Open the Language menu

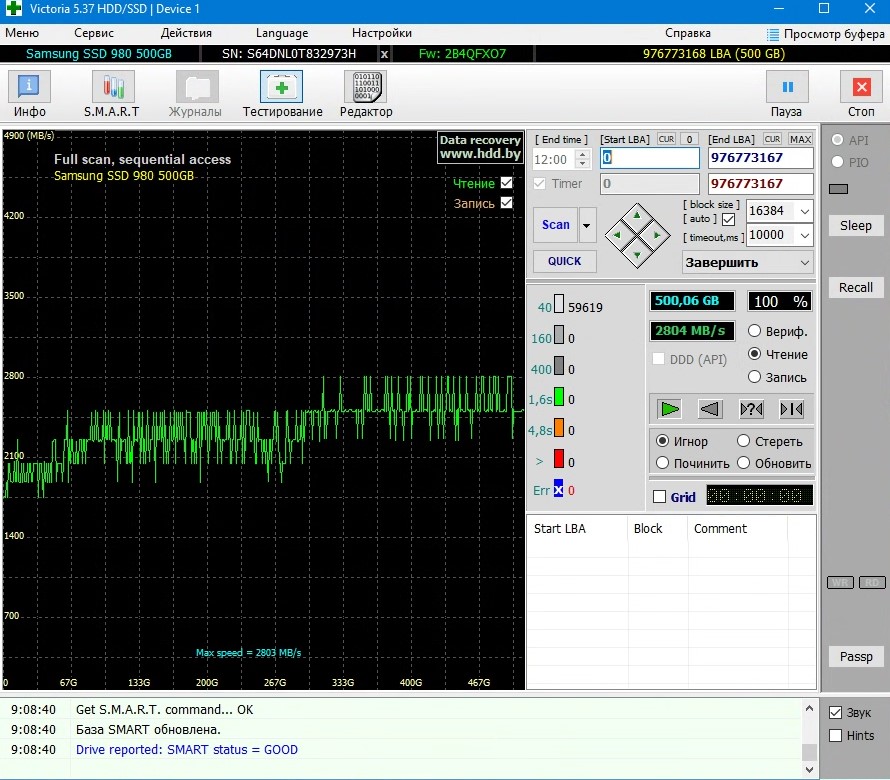click(x=282, y=33)
